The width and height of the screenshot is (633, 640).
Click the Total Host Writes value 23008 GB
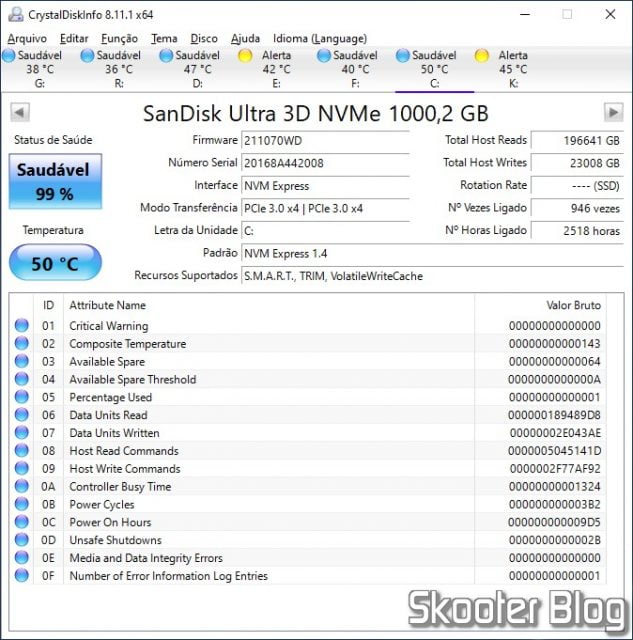click(x=577, y=163)
